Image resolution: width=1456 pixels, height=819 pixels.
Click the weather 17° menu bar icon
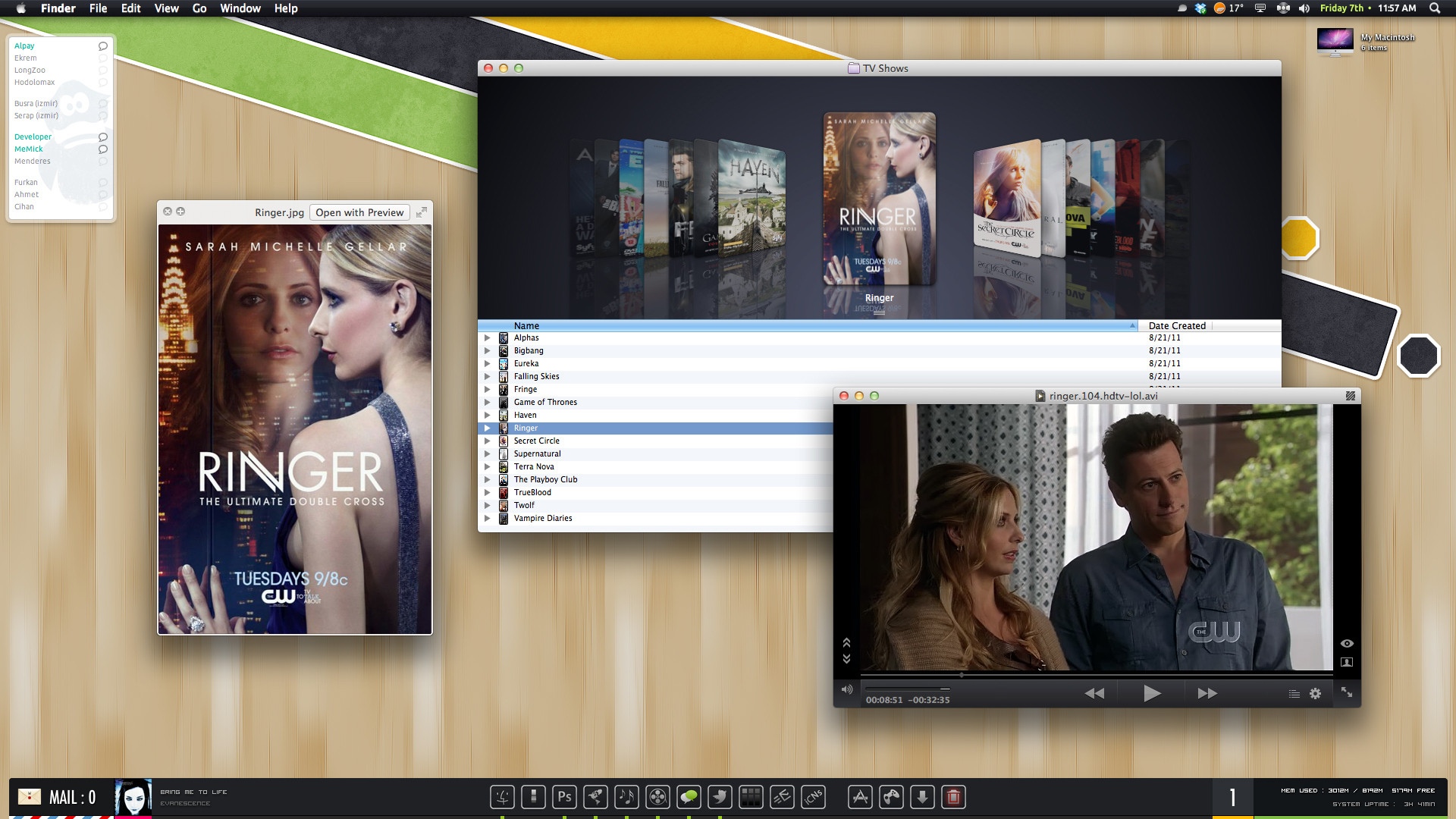1228,8
